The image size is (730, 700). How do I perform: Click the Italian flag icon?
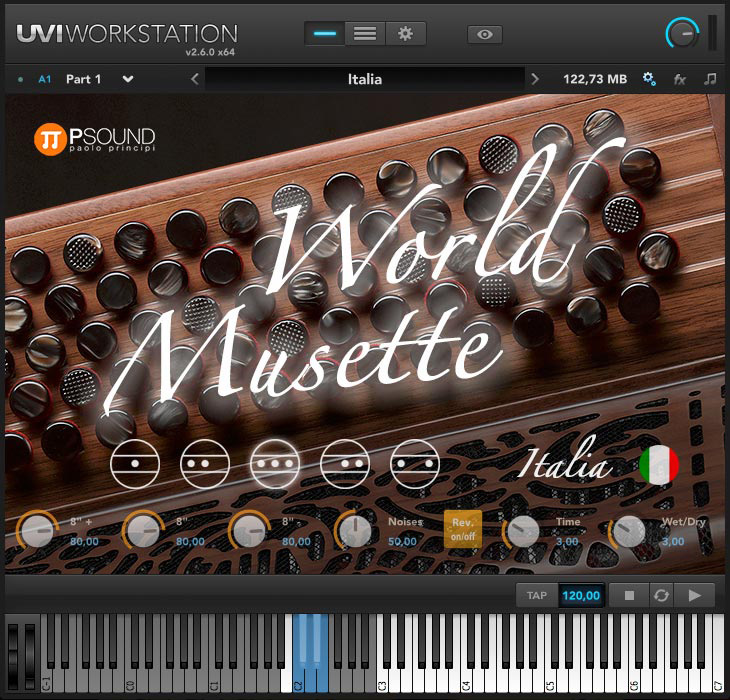tap(659, 465)
